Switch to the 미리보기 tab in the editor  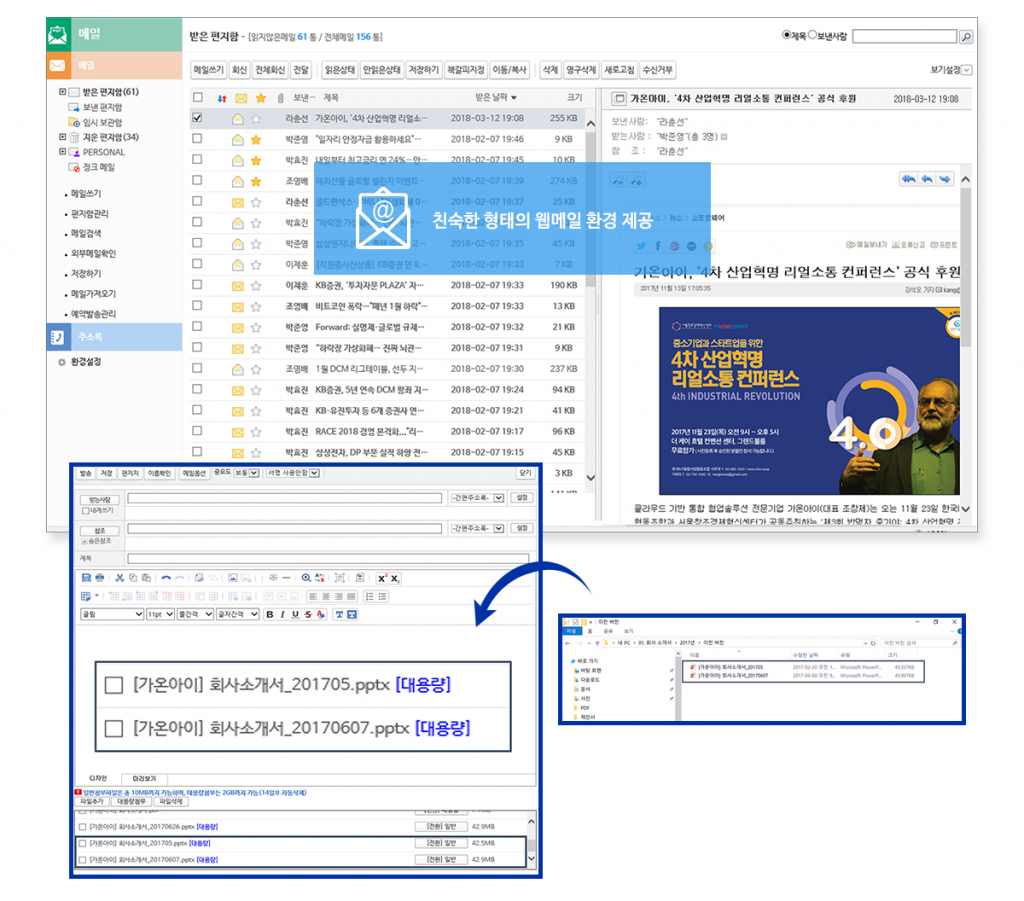144,778
